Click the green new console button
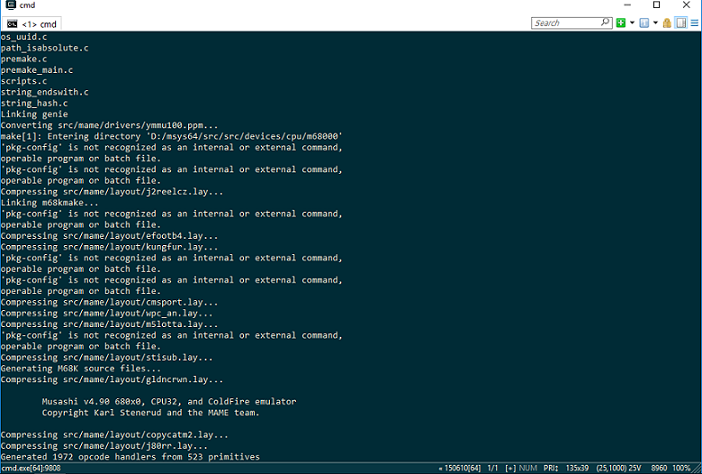 621,22
